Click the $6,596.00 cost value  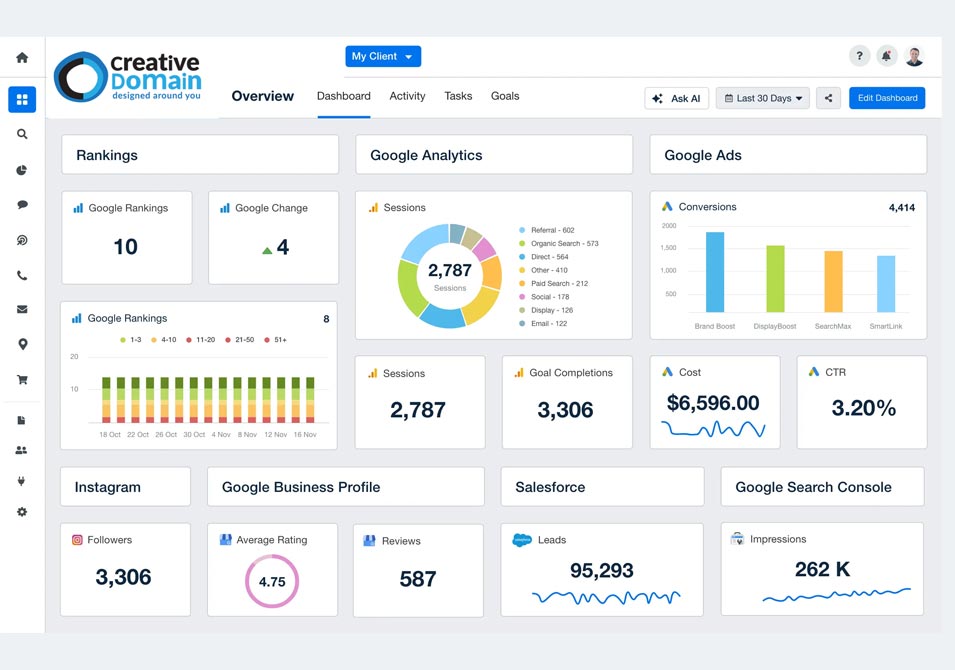(x=713, y=403)
